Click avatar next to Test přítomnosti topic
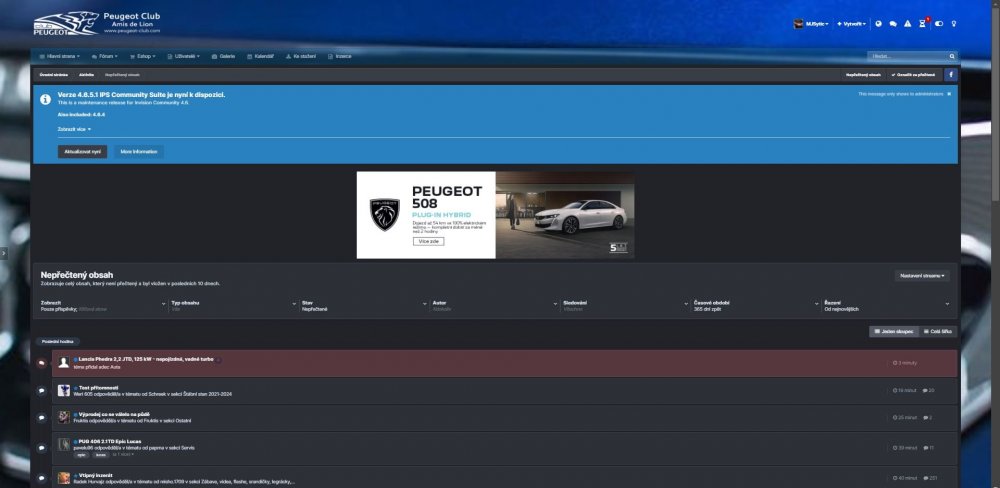 64,390
